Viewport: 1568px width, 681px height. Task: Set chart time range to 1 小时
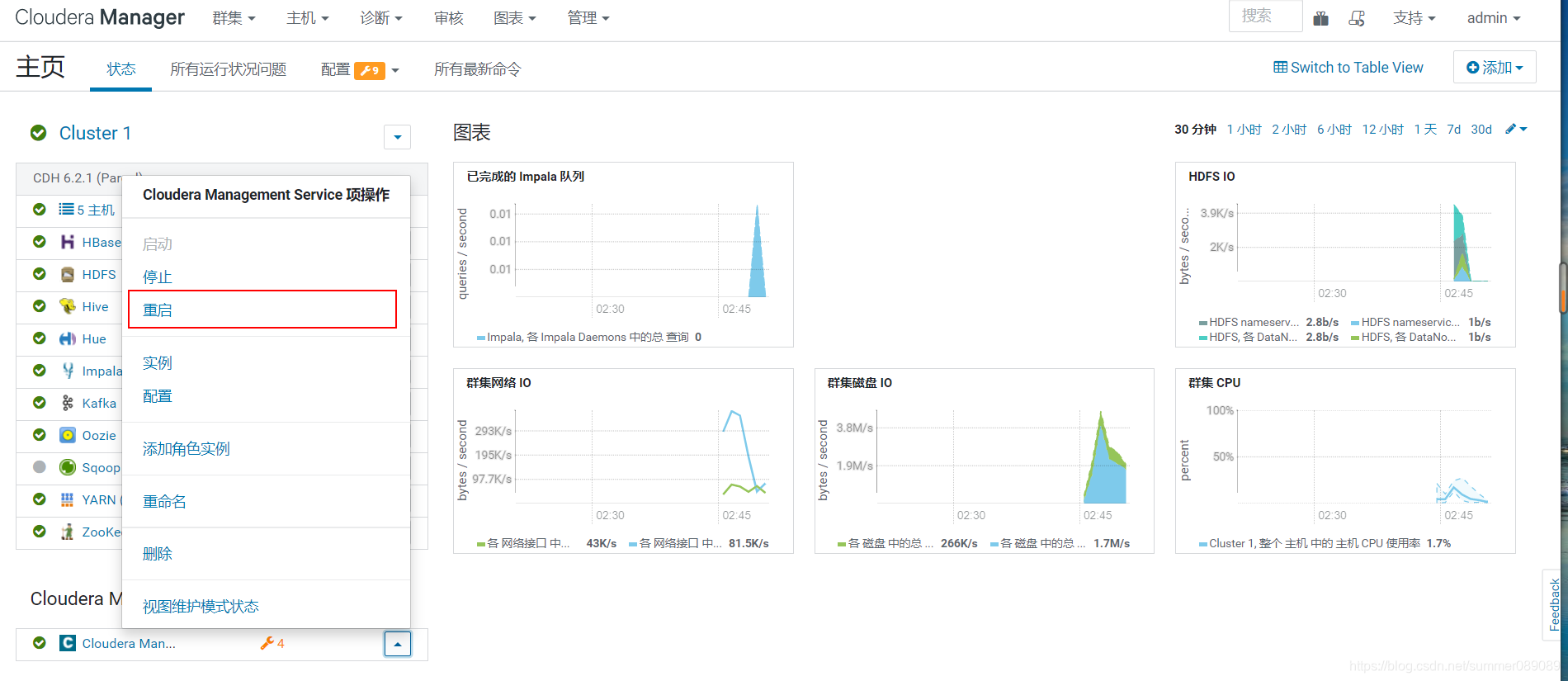click(1244, 130)
